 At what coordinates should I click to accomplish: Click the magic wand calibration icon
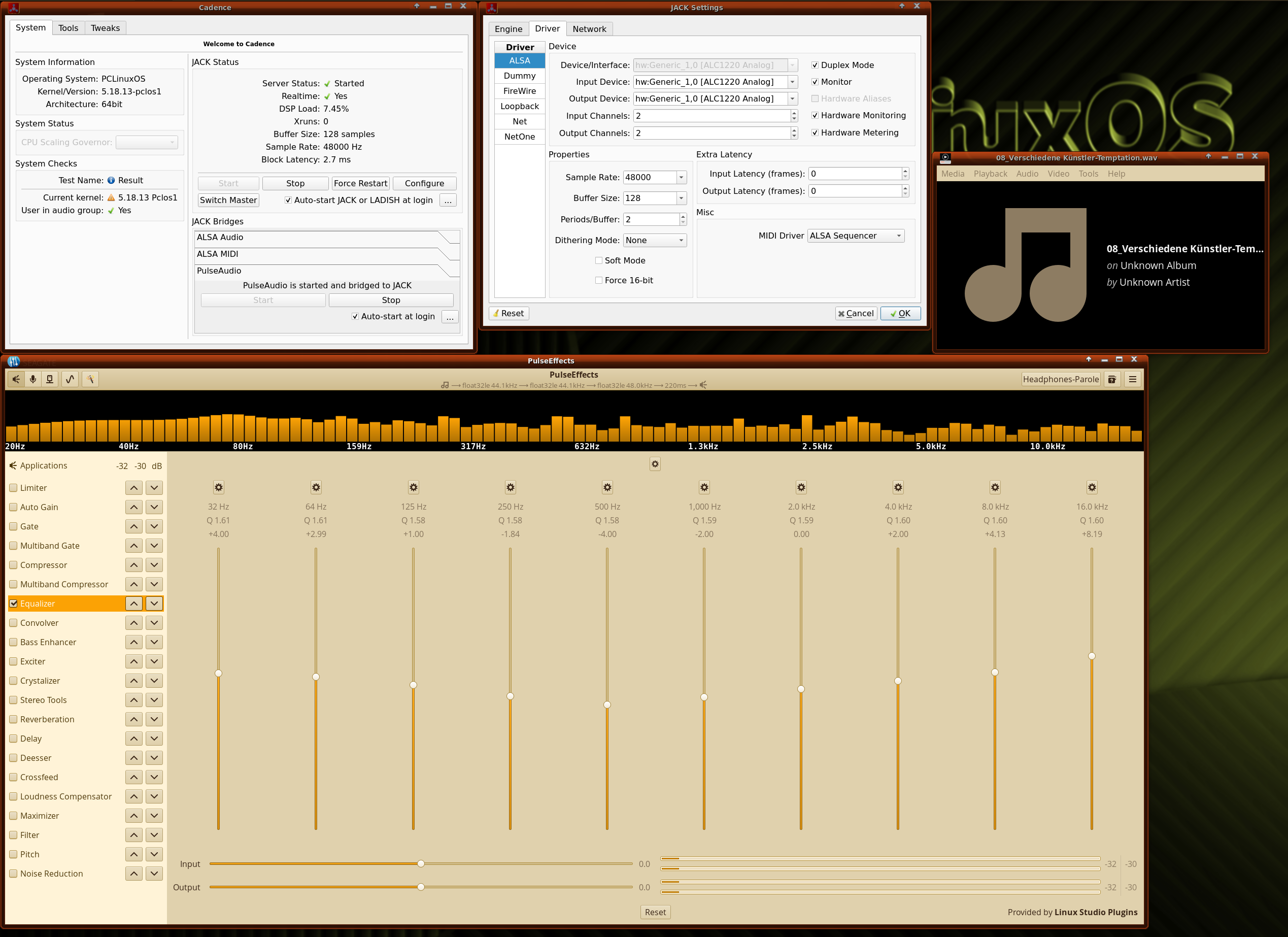(x=90, y=379)
